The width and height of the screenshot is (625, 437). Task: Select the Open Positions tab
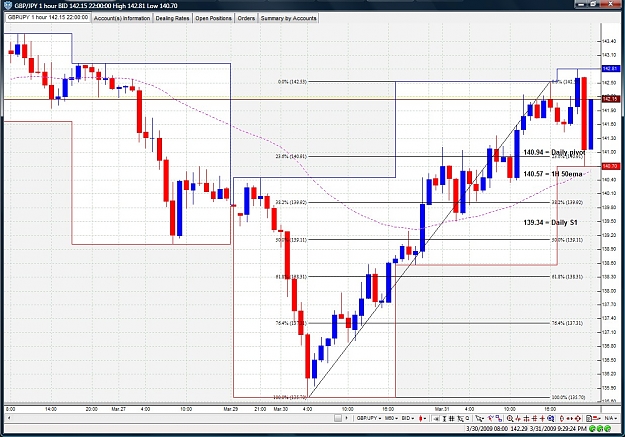pyautogui.click(x=213, y=18)
